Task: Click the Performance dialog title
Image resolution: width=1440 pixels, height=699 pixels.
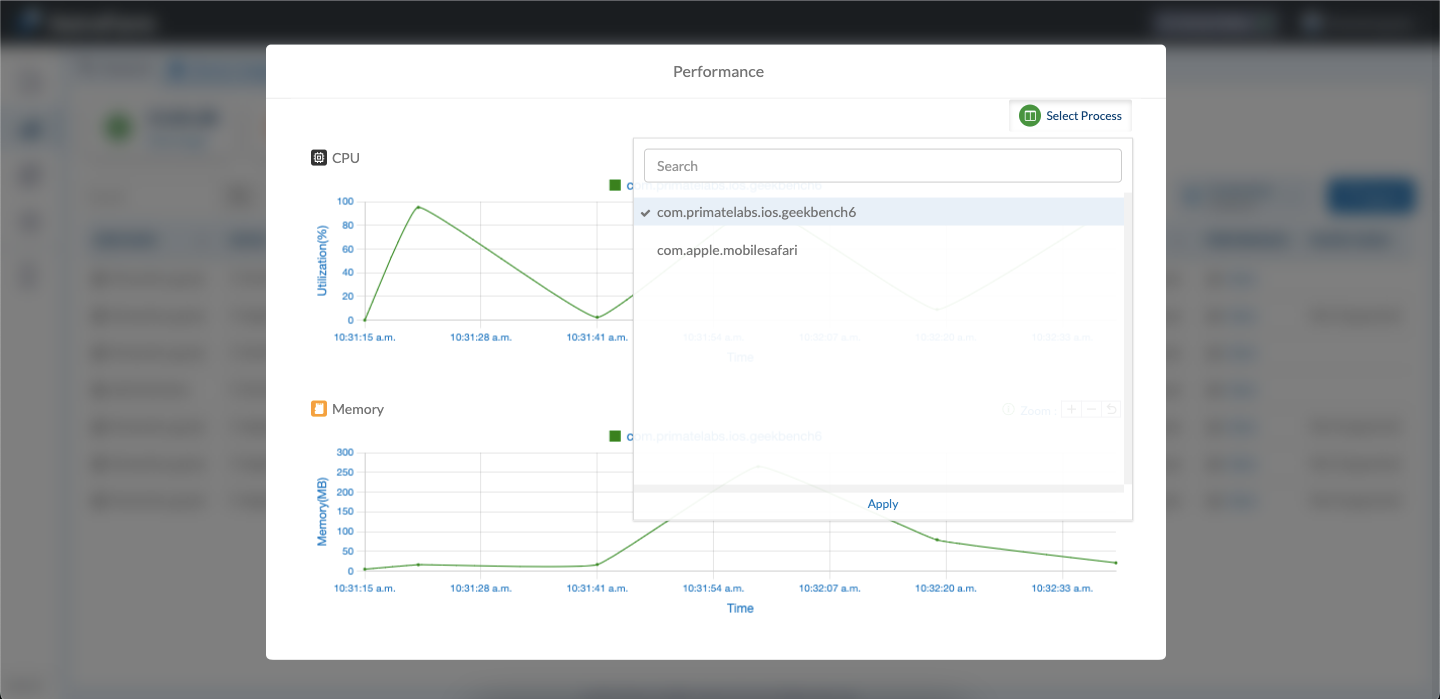Action: point(718,72)
